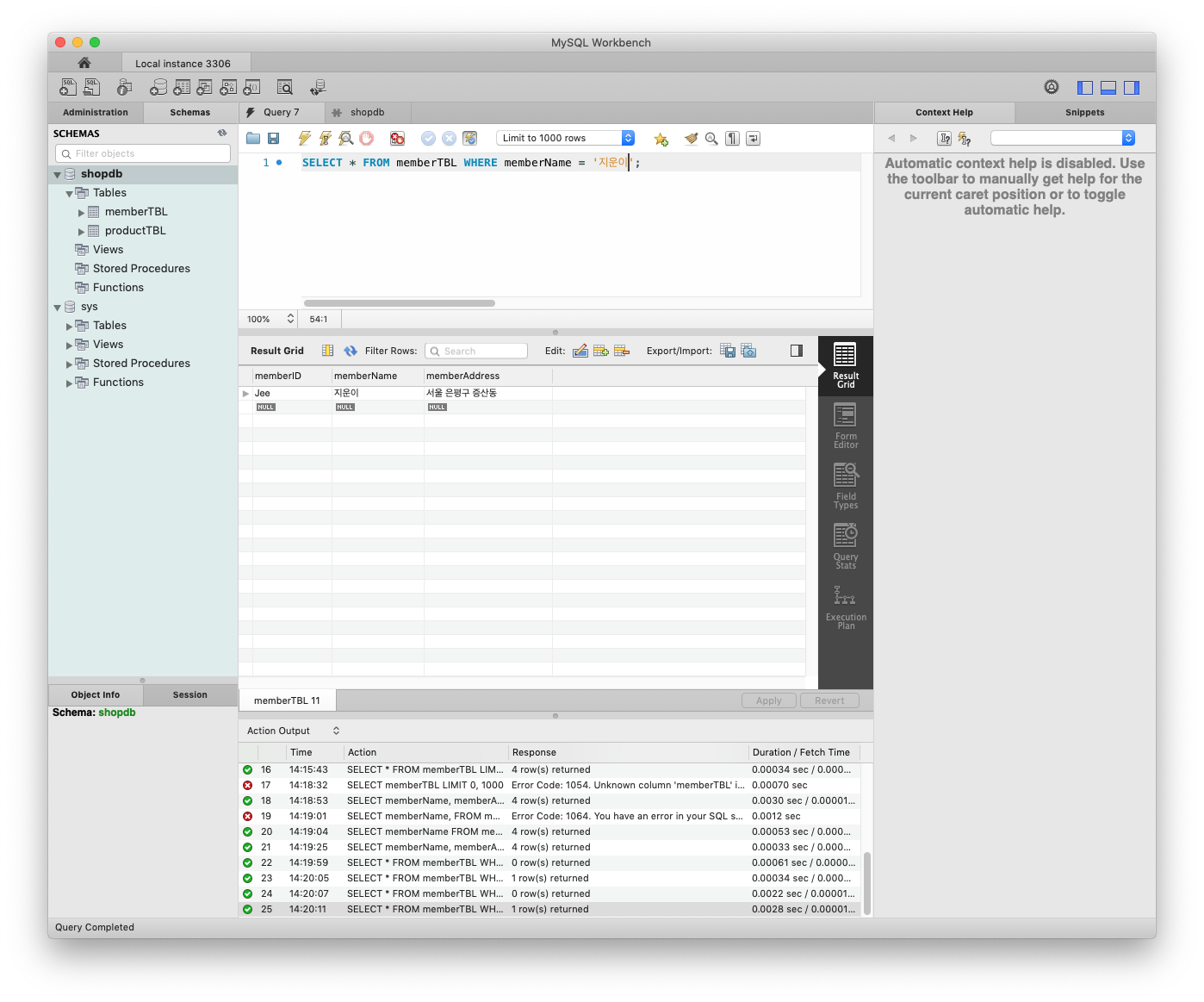Toggle the left sidebar panel
The image size is (1204, 1002).
[x=1085, y=87]
